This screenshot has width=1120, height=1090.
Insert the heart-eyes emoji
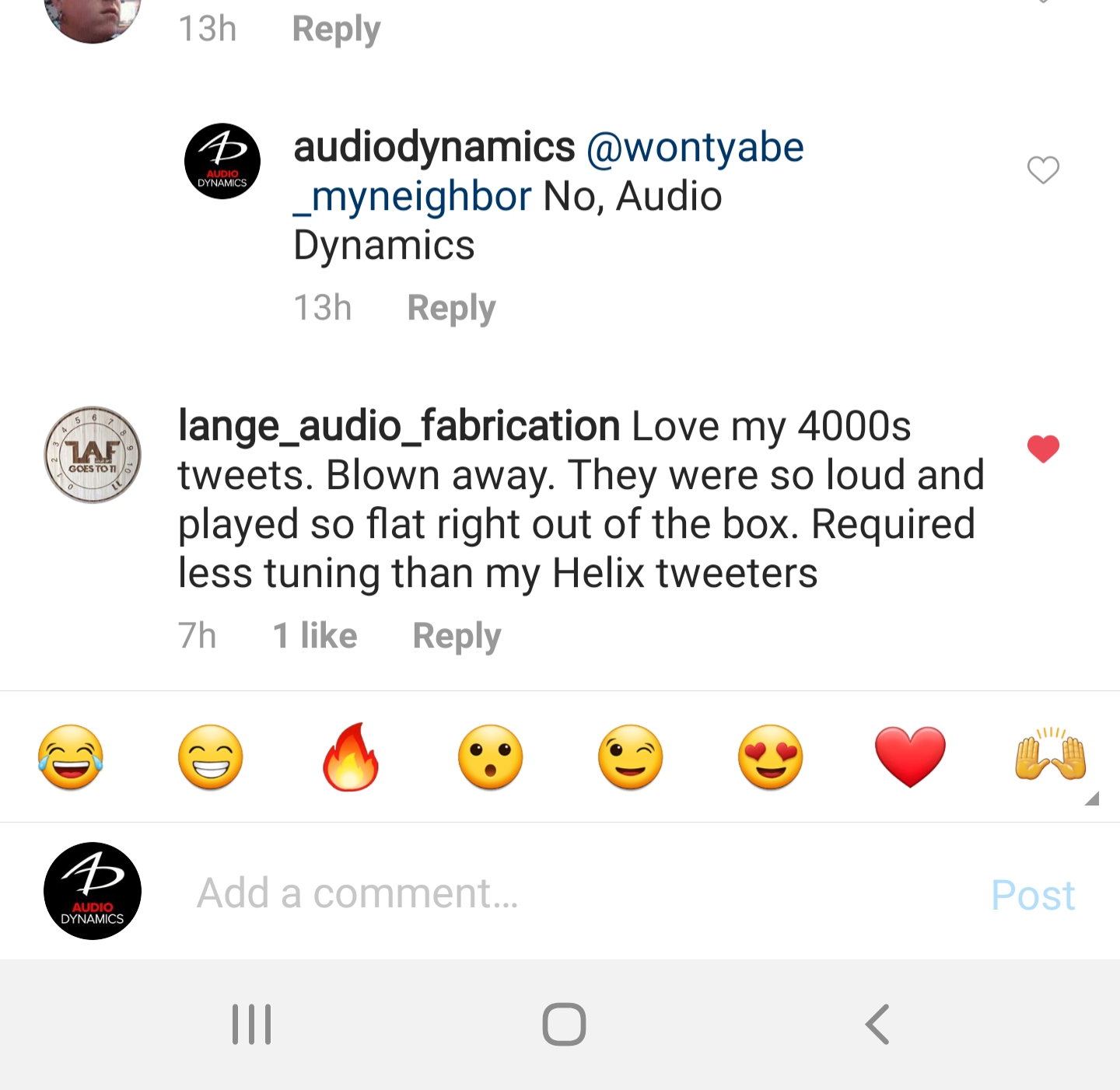(771, 757)
